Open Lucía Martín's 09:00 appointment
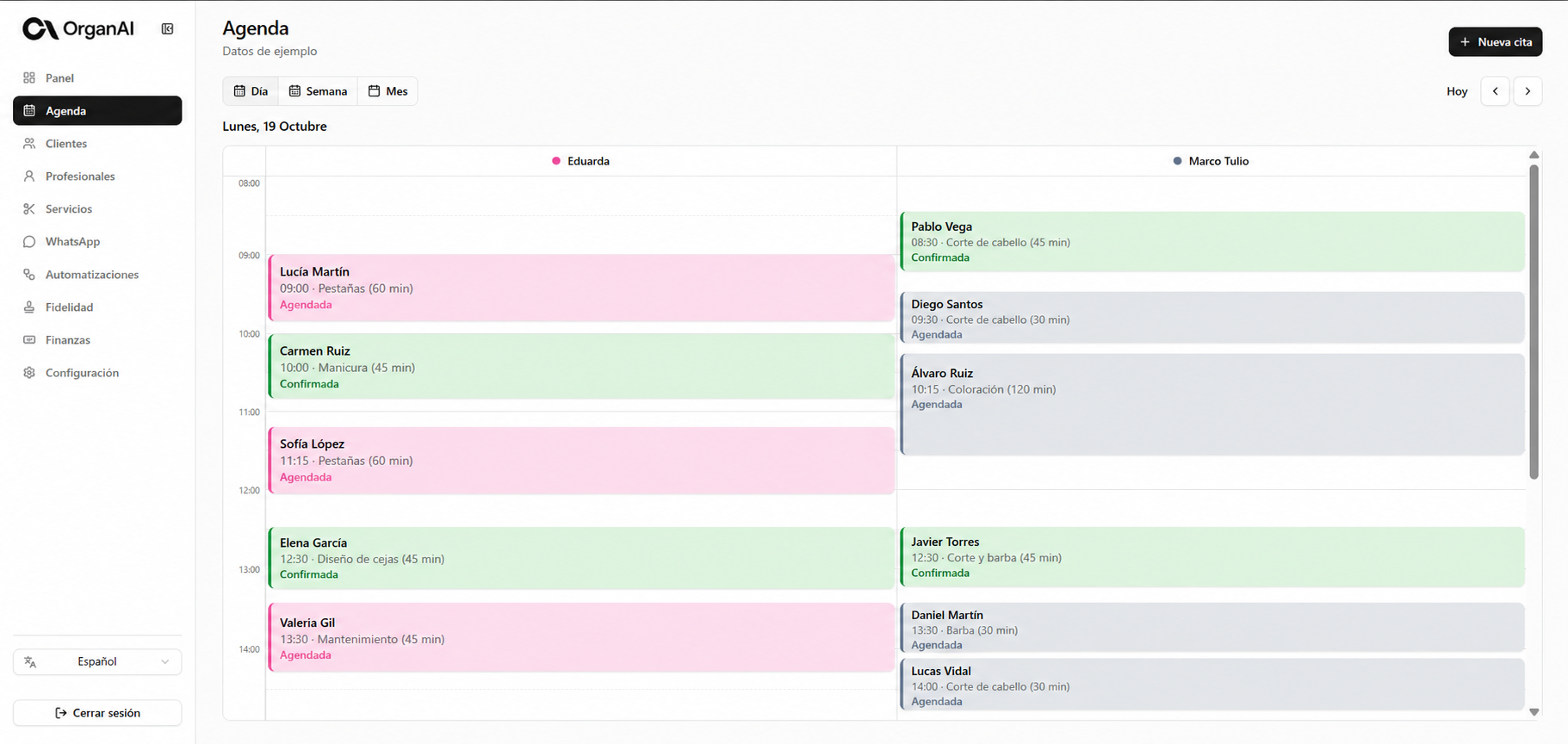 pos(581,288)
